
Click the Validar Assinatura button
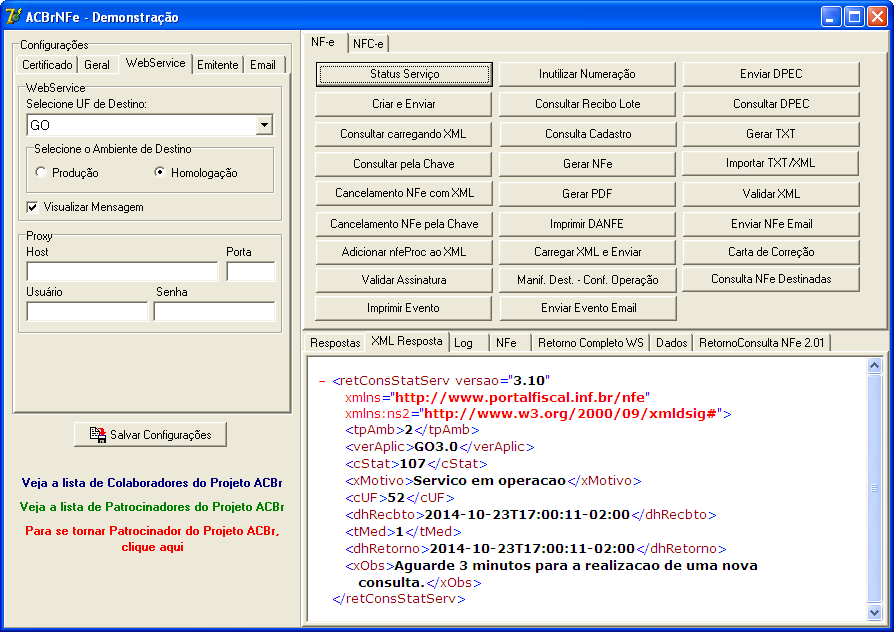coord(404,280)
